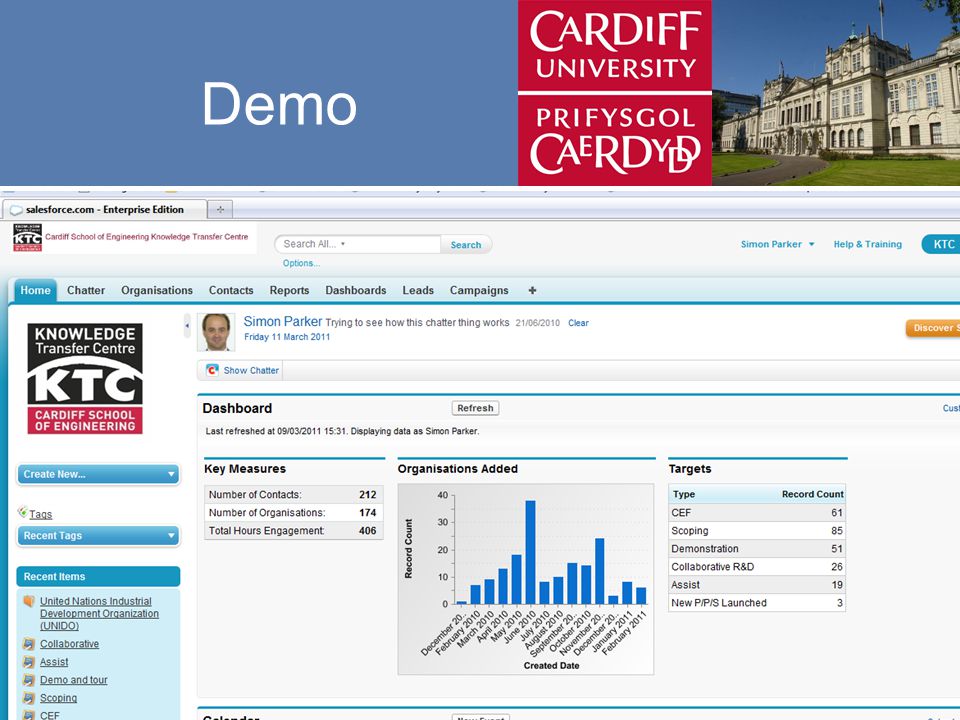Click the Search button

click(x=466, y=244)
